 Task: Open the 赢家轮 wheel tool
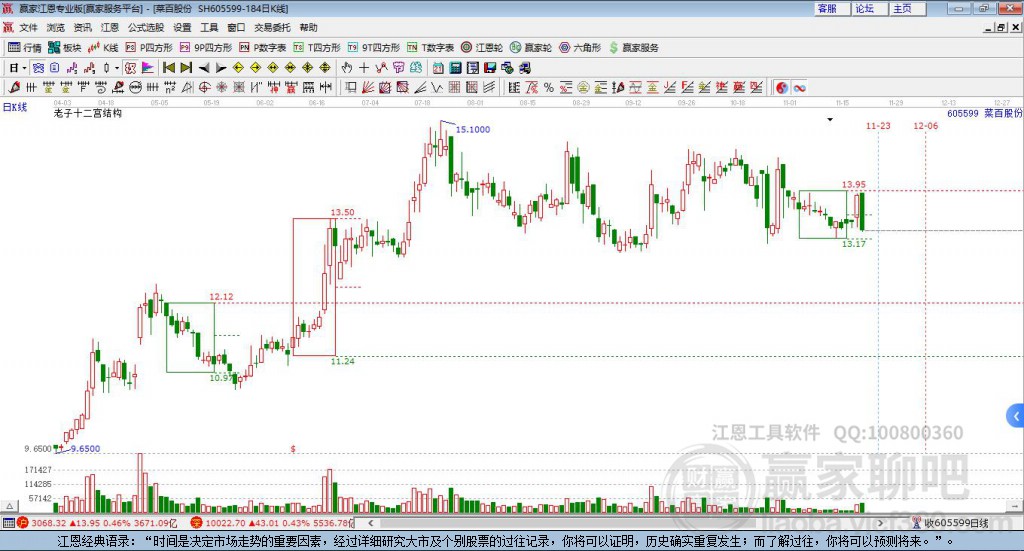pyautogui.click(x=531, y=48)
